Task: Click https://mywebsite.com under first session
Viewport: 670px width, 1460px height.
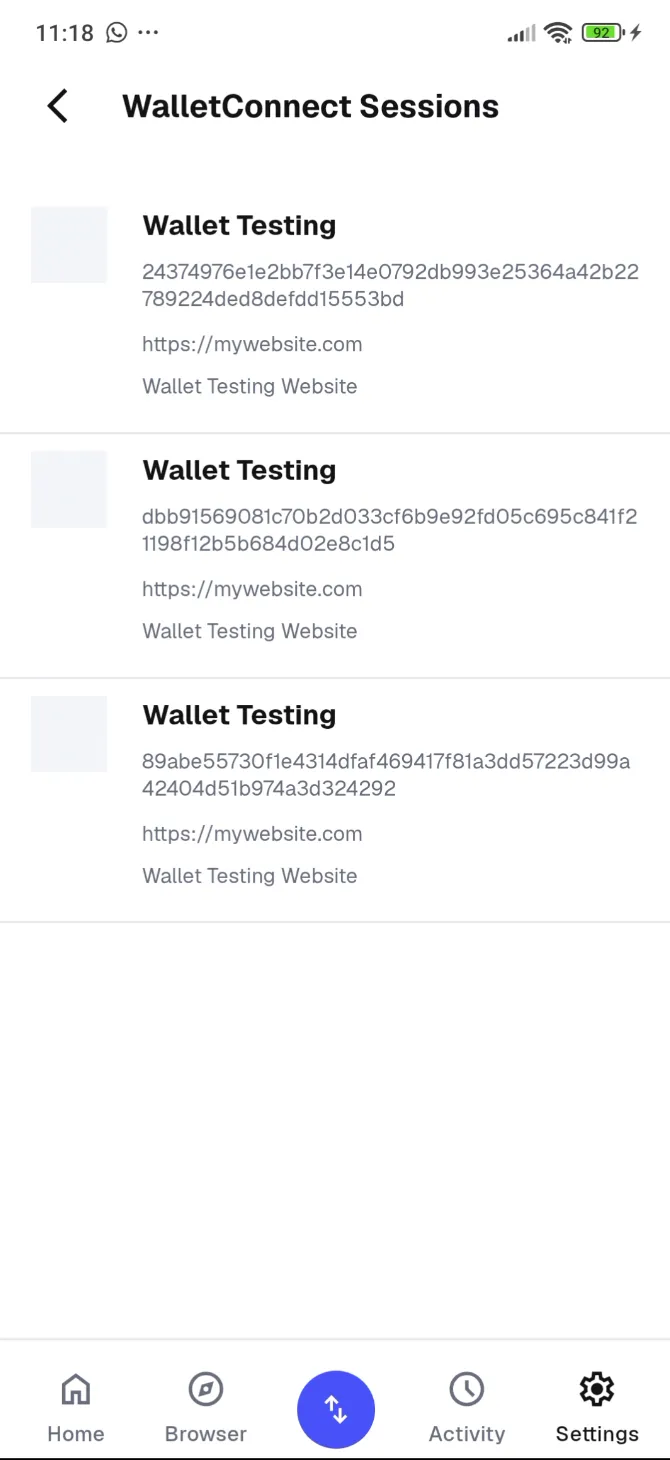Action: [252, 344]
